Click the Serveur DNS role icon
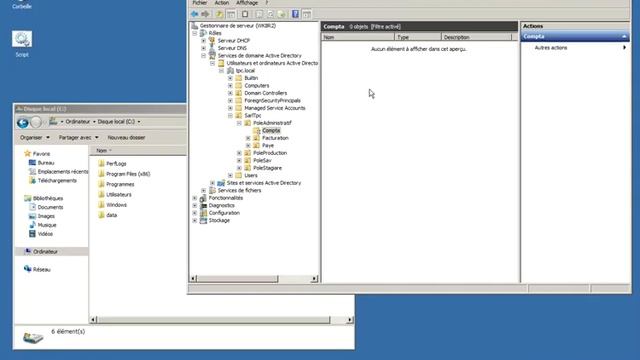640x360 pixels. tap(212, 48)
